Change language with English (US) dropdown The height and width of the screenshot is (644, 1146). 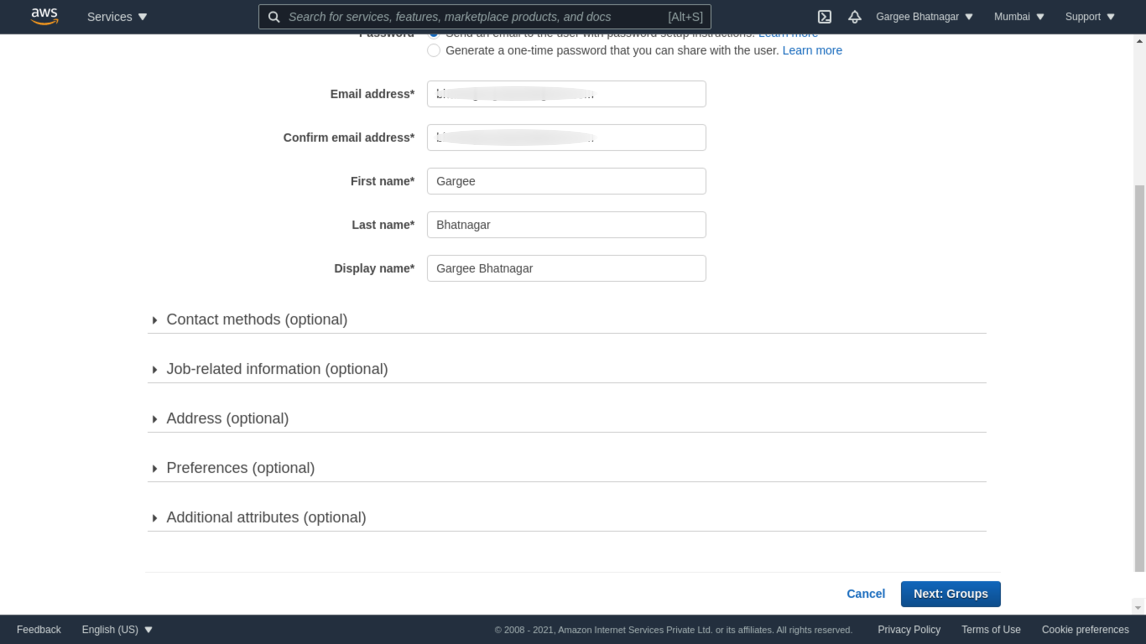pyautogui.click(x=117, y=630)
